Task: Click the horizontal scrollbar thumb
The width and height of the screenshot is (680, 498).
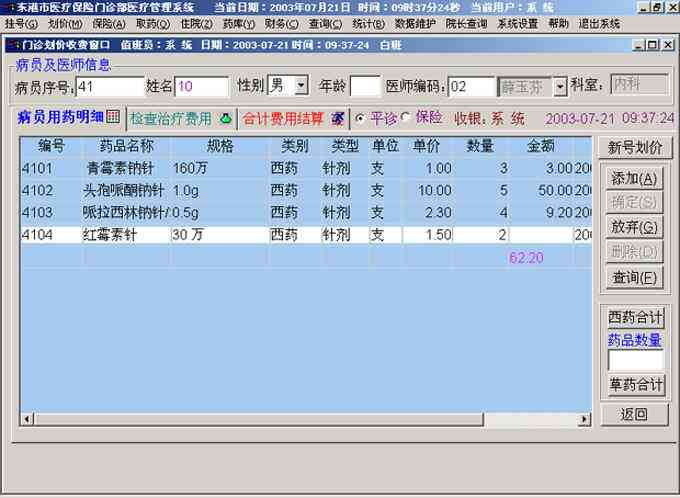Action: pos(258,419)
